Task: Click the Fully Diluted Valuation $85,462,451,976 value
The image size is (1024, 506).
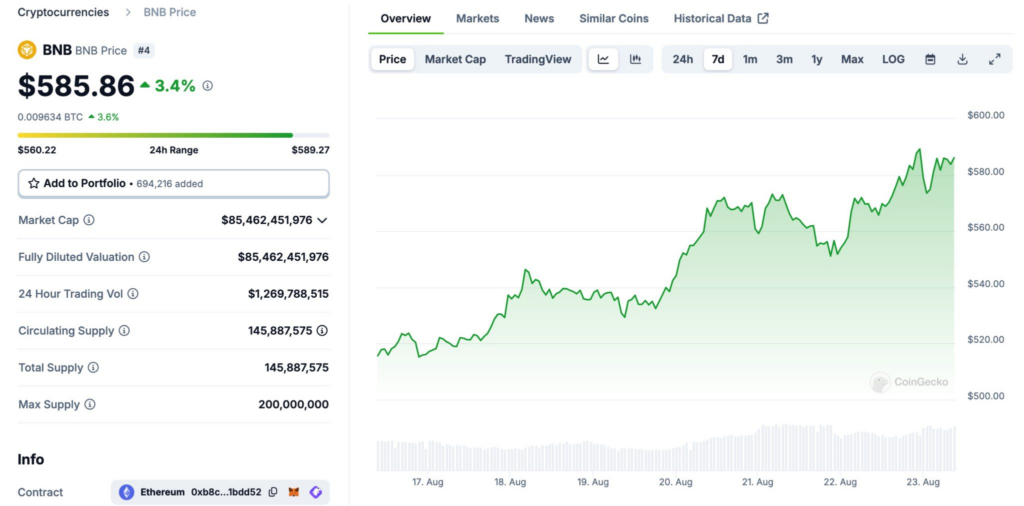Action: 283,257
